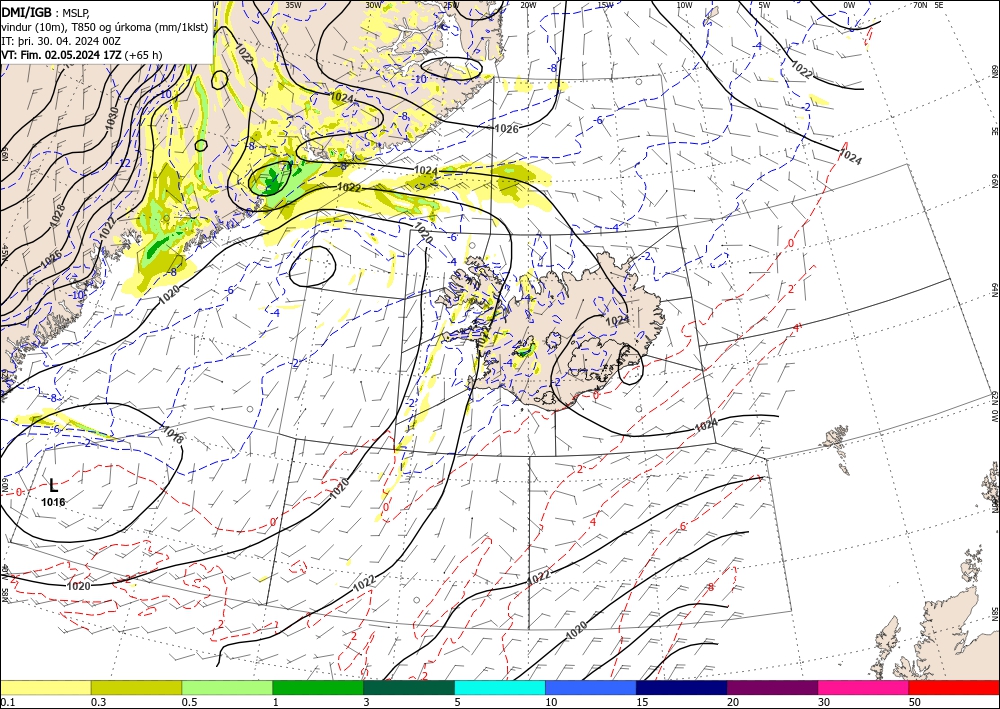Click the blue '-12' temperature label
The image size is (1000, 709).
pyautogui.click(x=124, y=163)
